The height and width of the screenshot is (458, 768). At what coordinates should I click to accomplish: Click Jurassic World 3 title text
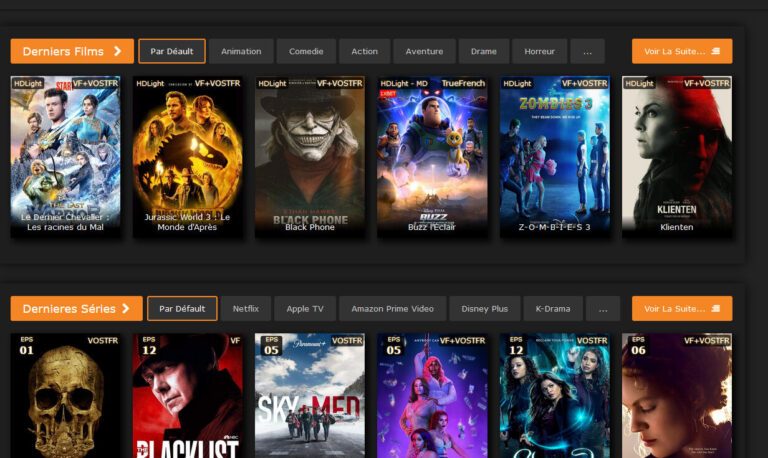[187, 222]
